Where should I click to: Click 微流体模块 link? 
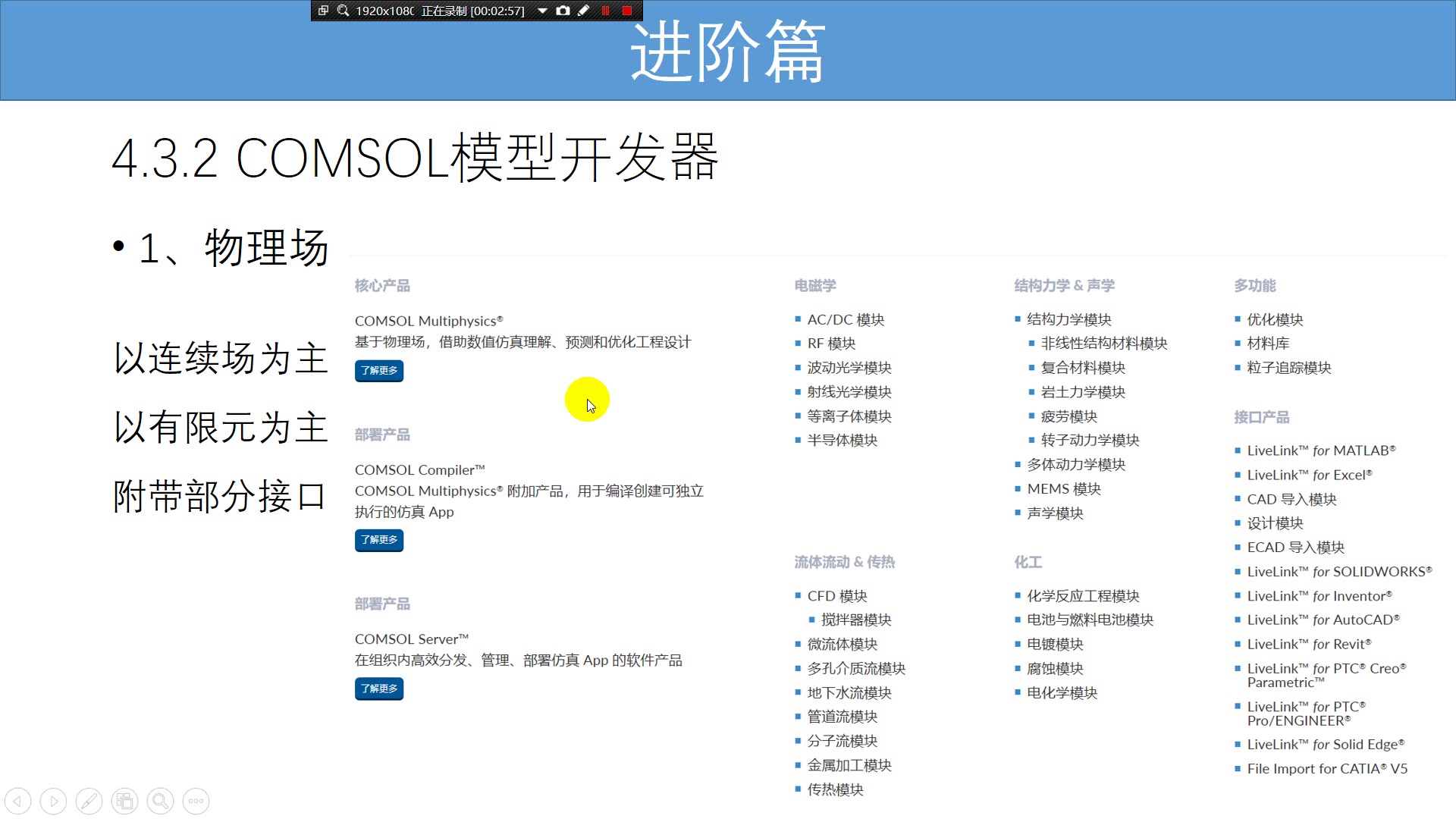843,644
